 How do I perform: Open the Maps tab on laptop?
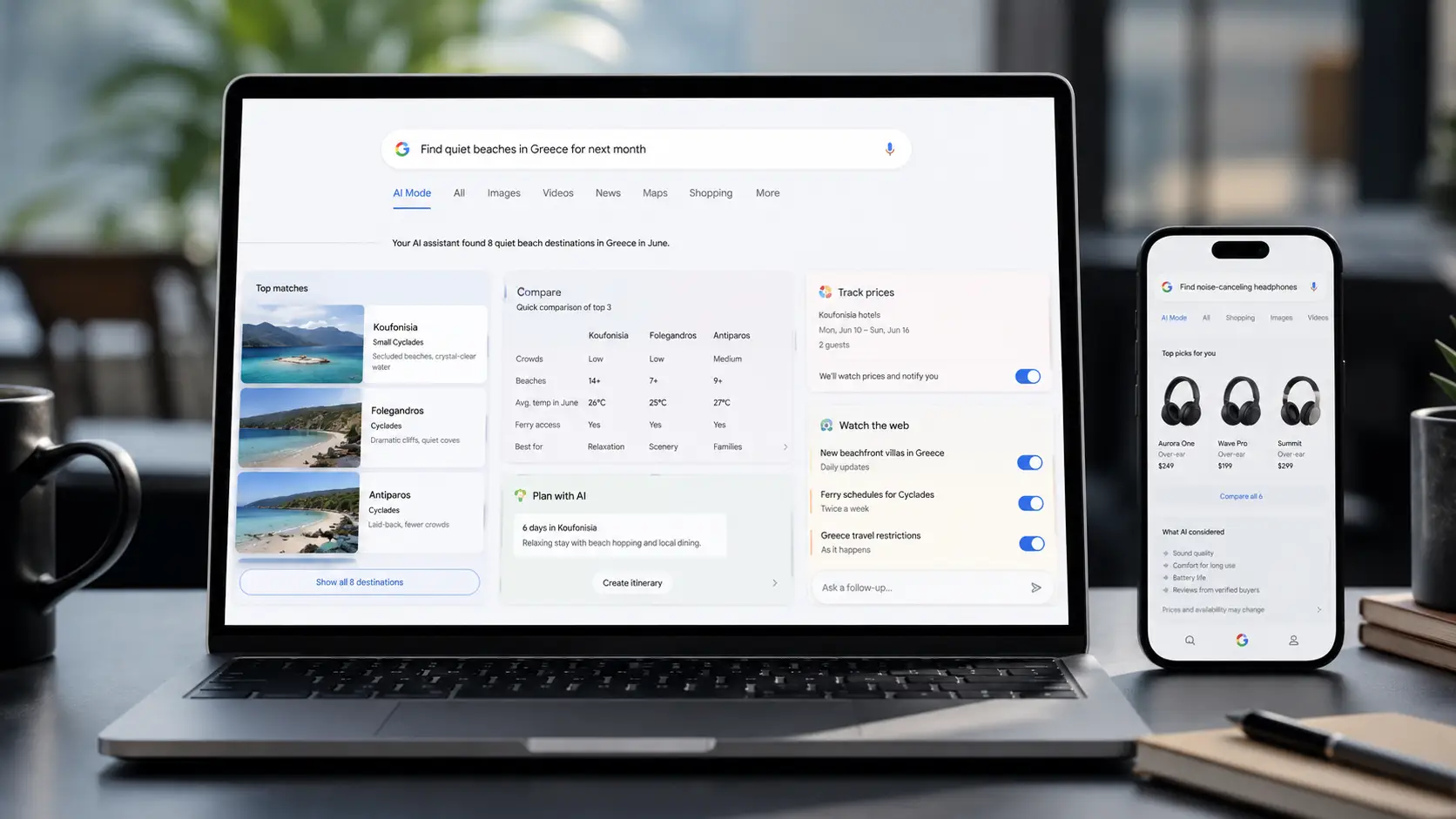point(655,193)
